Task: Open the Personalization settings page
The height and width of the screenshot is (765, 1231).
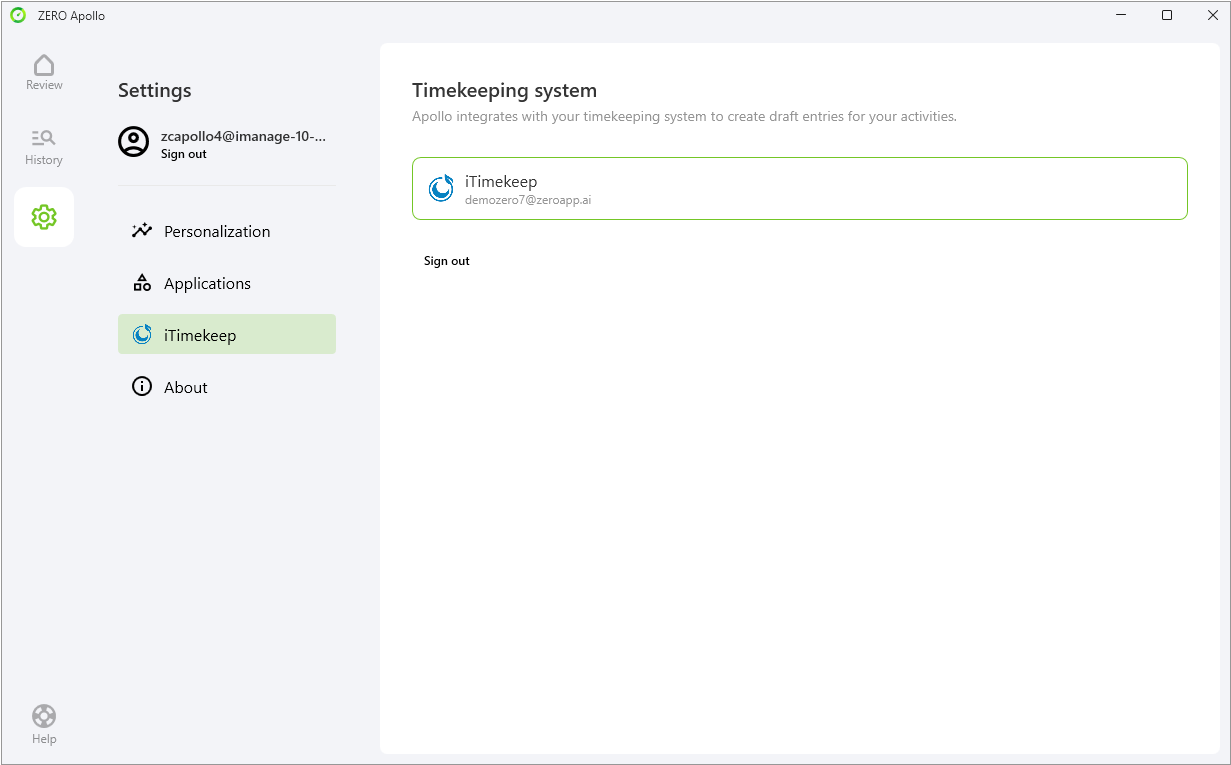Action: (227, 231)
